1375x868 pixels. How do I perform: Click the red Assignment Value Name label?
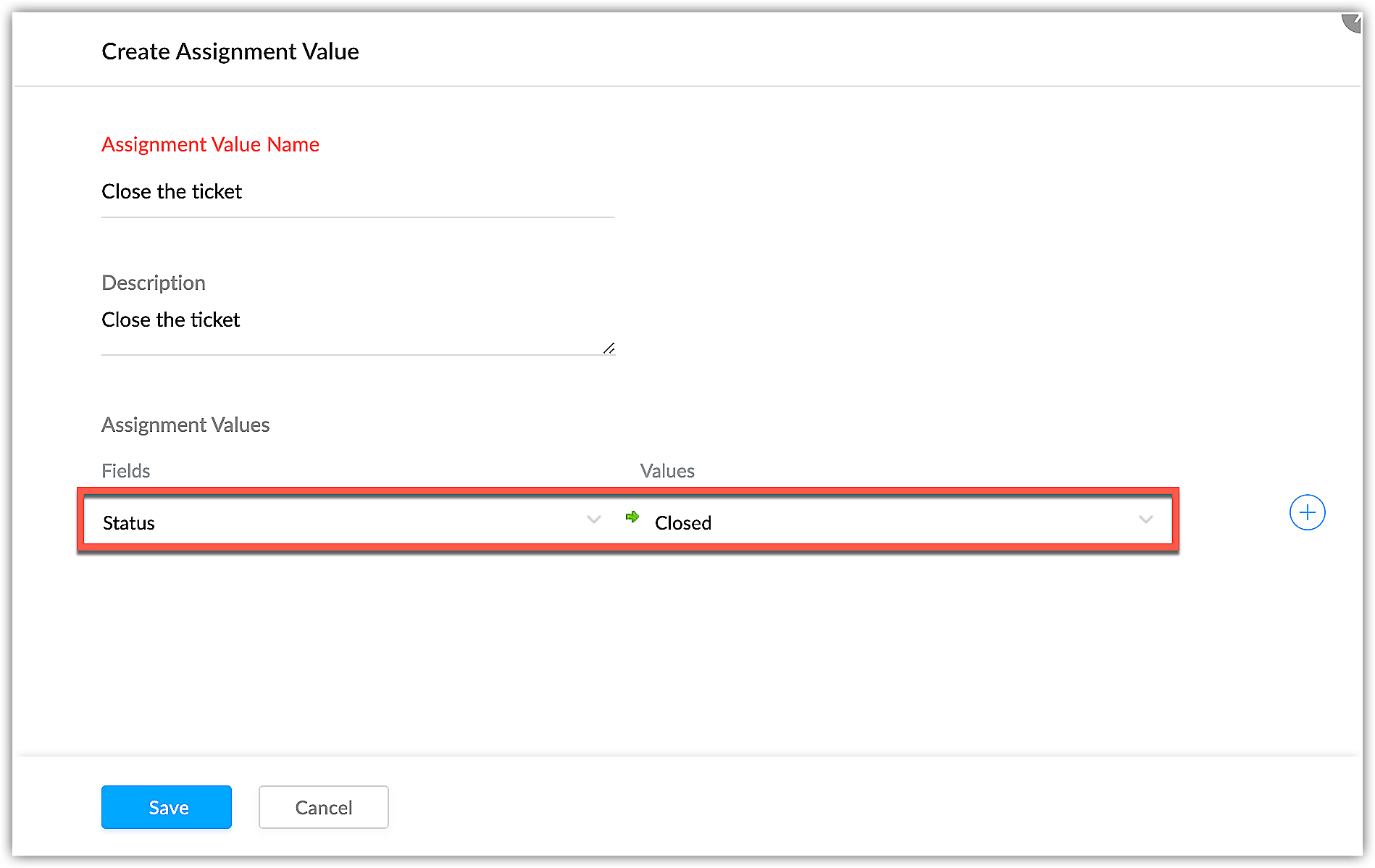click(x=210, y=145)
